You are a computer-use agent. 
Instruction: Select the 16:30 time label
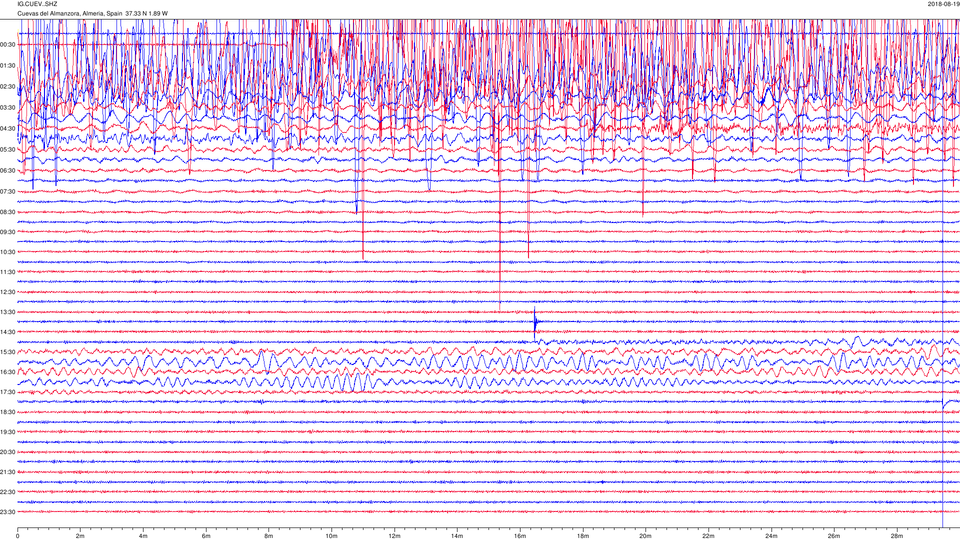tap(7, 372)
